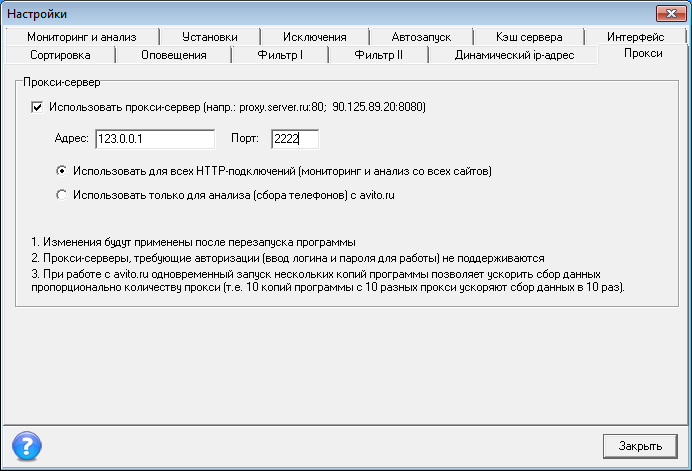Switch to the 'Мониторинг и анализ' tab
Viewport: 692px width, 471px height.
click(x=82, y=37)
